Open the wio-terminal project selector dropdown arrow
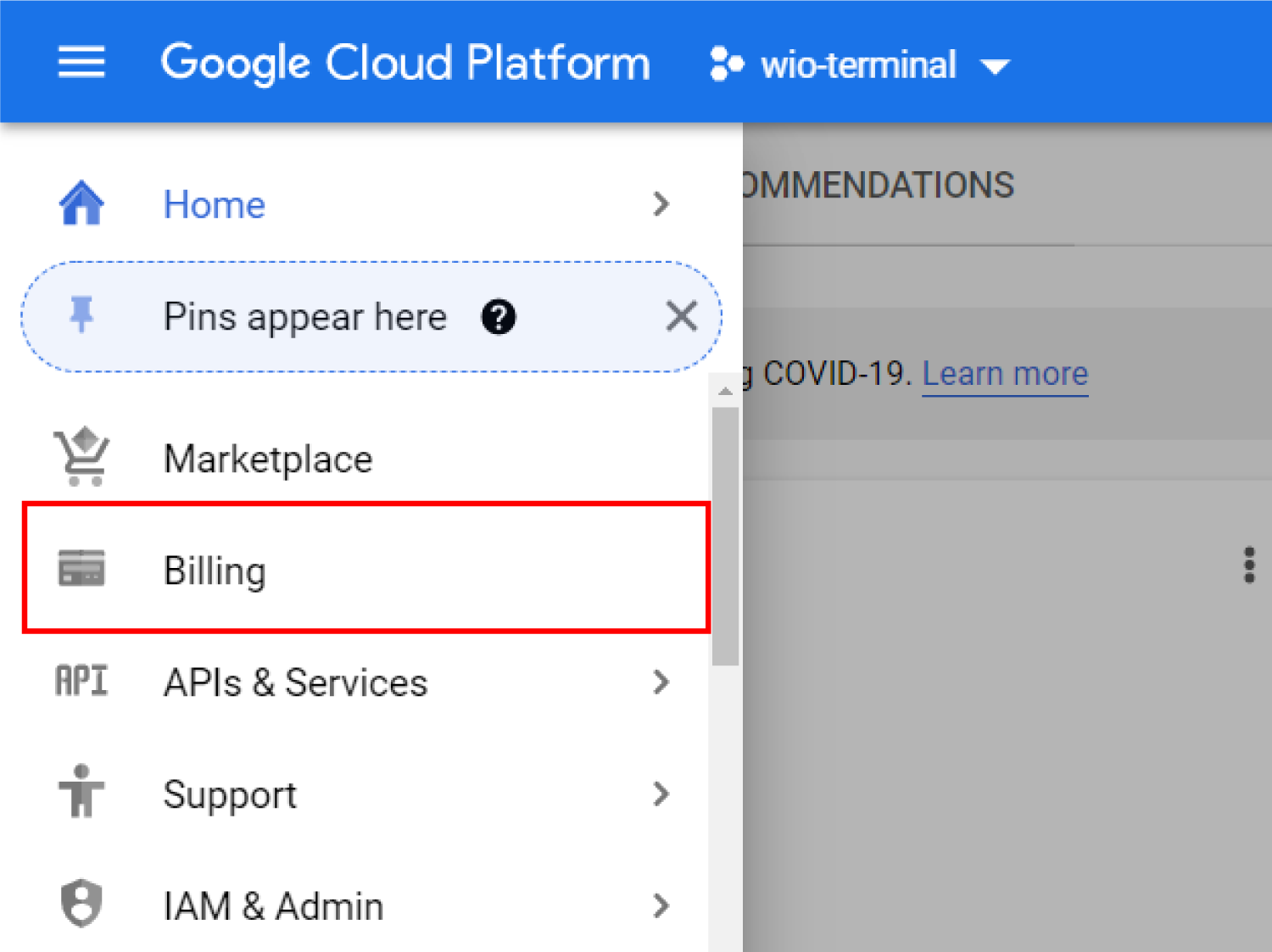 click(995, 66)
